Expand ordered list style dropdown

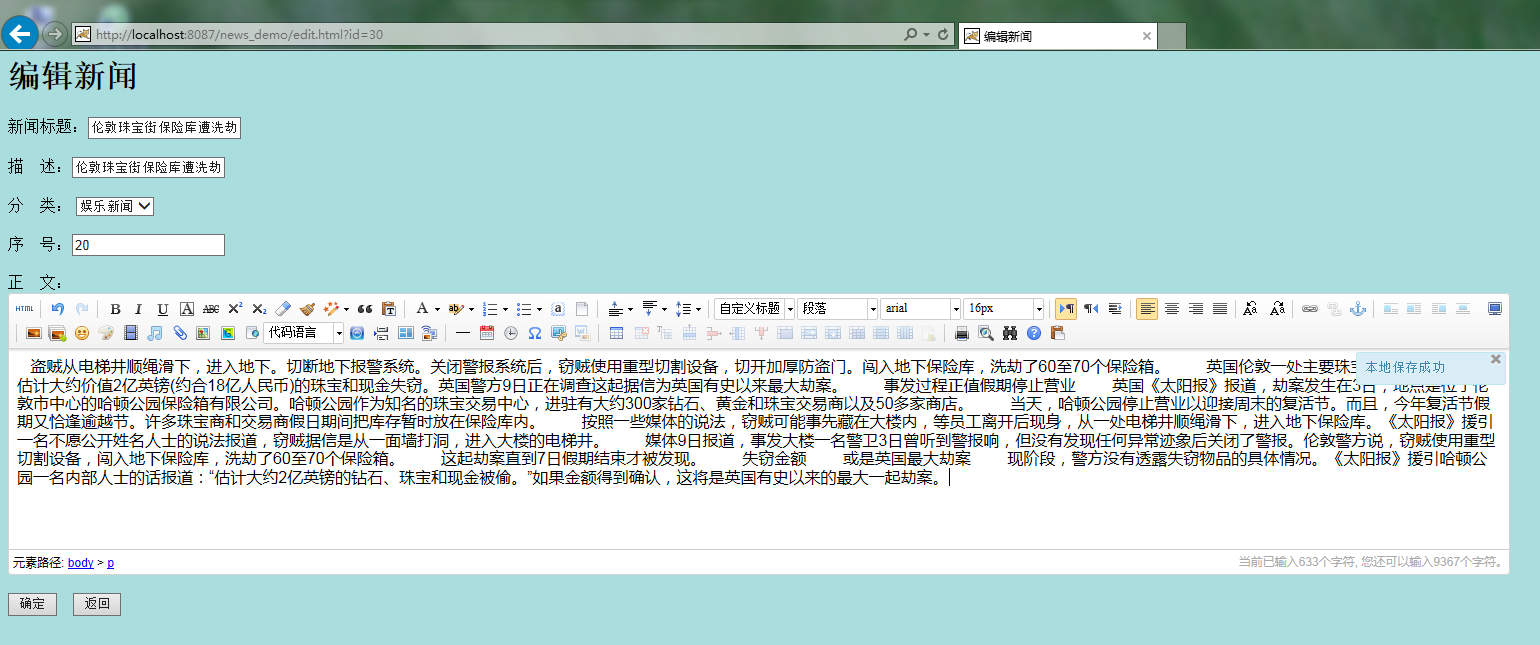[506, 309]
